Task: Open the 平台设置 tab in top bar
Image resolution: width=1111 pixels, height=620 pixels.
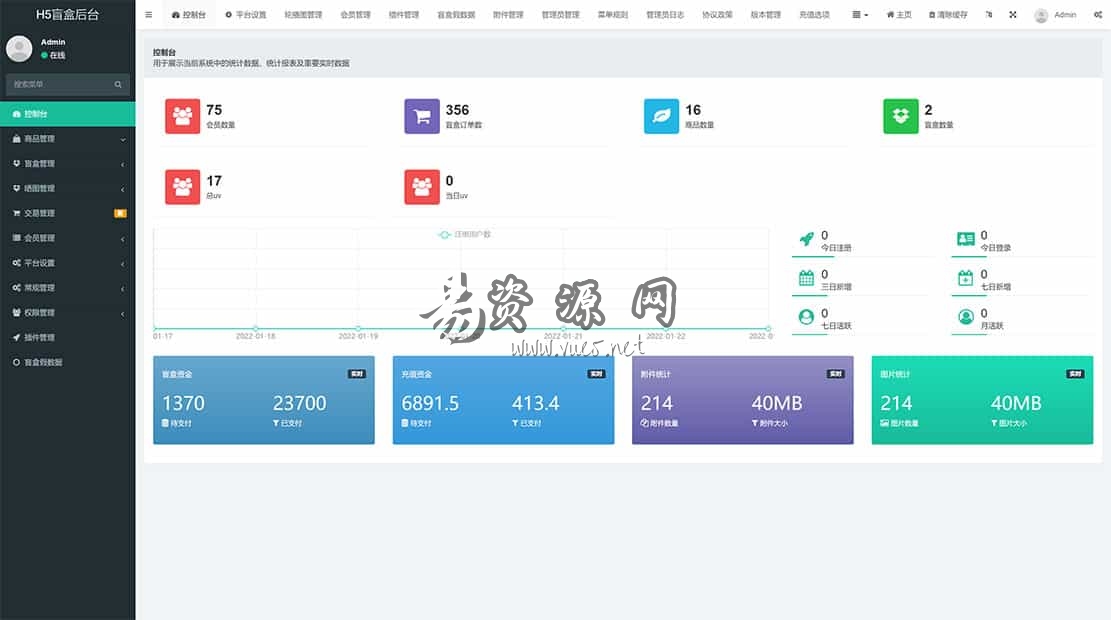Action: pyautogui.click(x=246, y=14)
